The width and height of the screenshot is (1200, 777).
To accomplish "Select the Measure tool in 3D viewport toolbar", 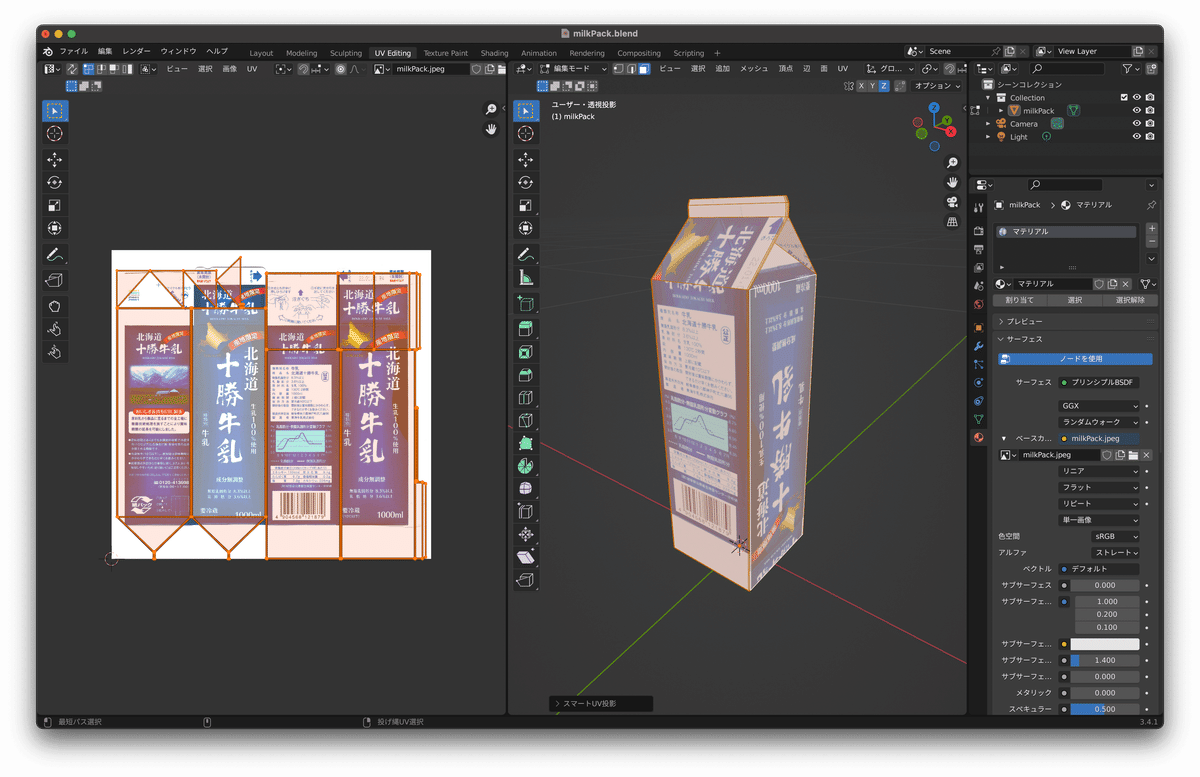I will coord(526,278).
